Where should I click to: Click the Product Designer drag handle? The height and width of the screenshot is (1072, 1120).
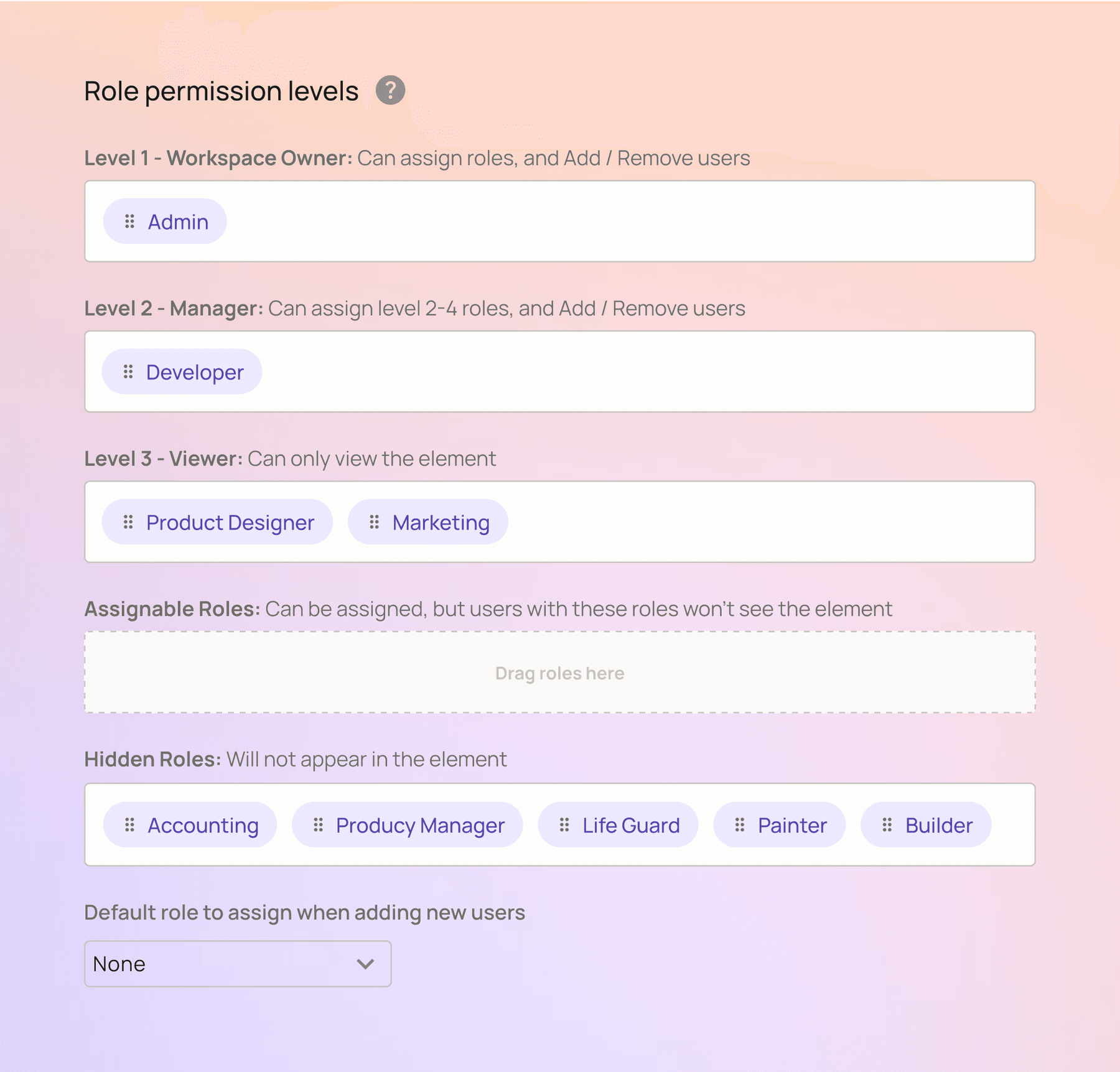click(x=128, y=522)
